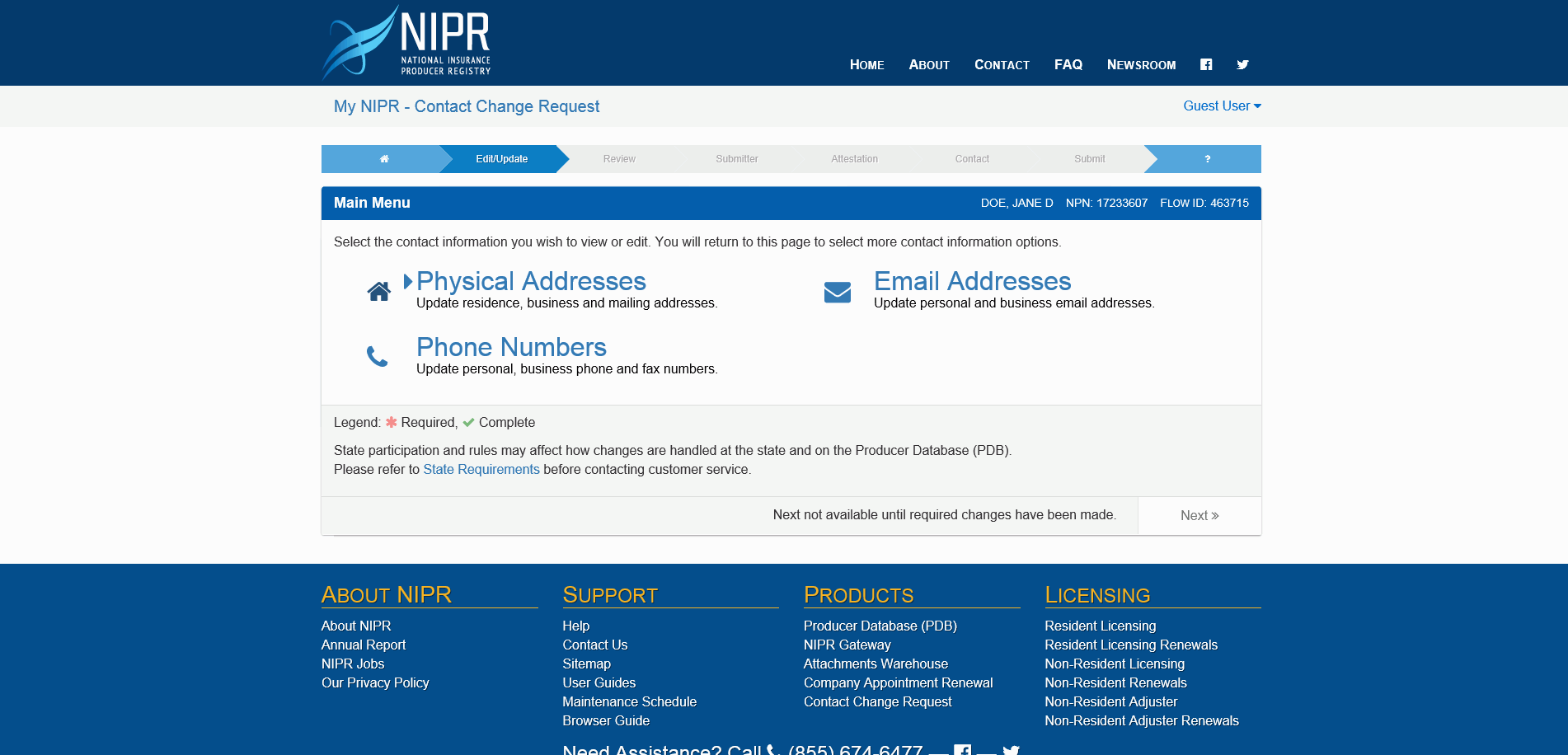Image resolution: width=1568 pixels, height=755 pixels.
Task: Select the Contact progress step
Action: pos(972,159)
